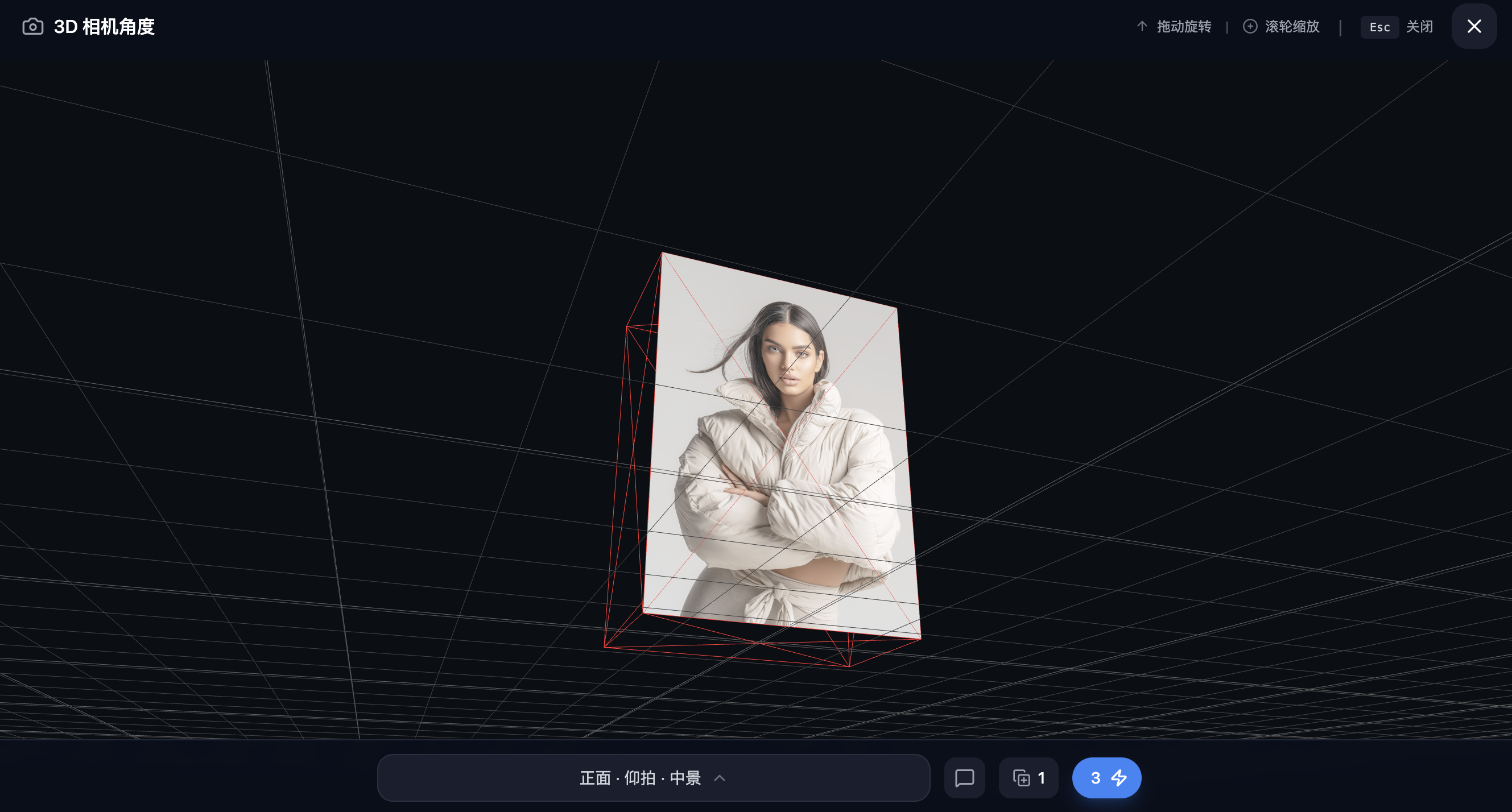
Task: Click the plus-circle scroll-zoom icon
Action: [1250, 27]
